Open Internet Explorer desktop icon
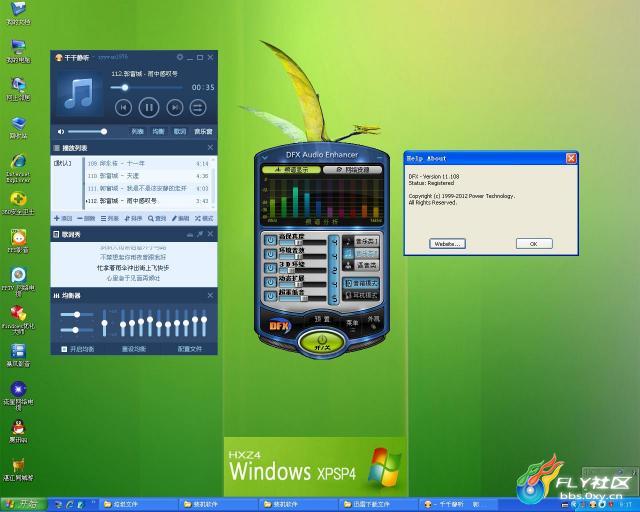This screenshot has height=512, width=640. coord(18,167)
